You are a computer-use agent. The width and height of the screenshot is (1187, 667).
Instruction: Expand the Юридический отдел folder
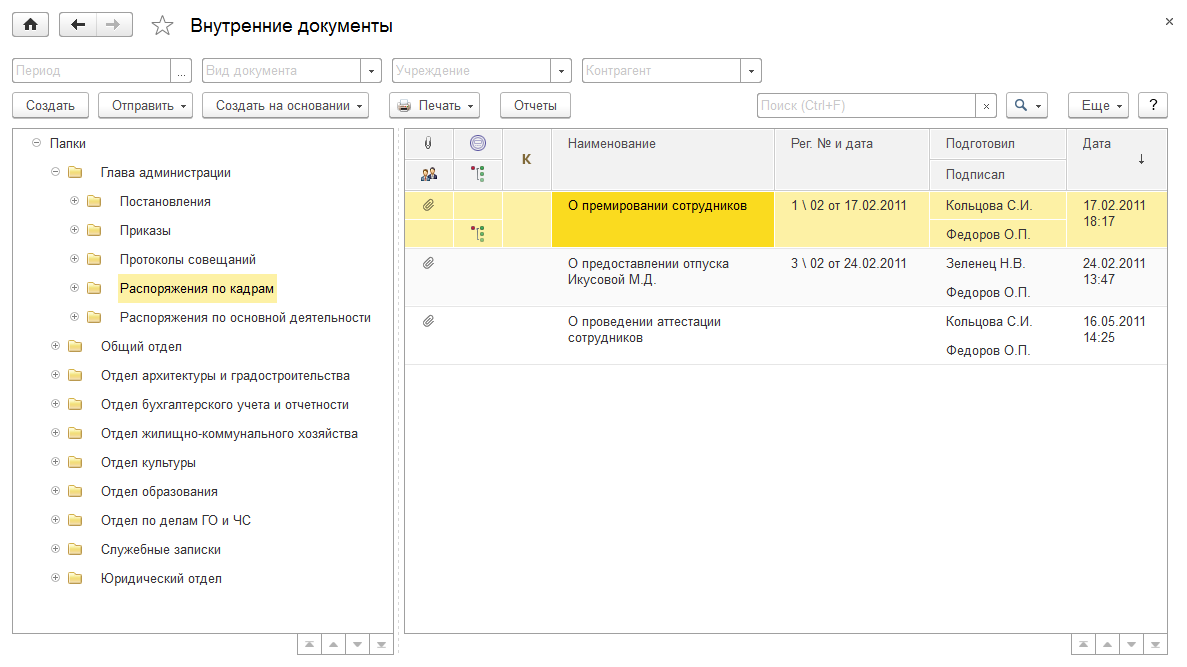tap(55, 578)
